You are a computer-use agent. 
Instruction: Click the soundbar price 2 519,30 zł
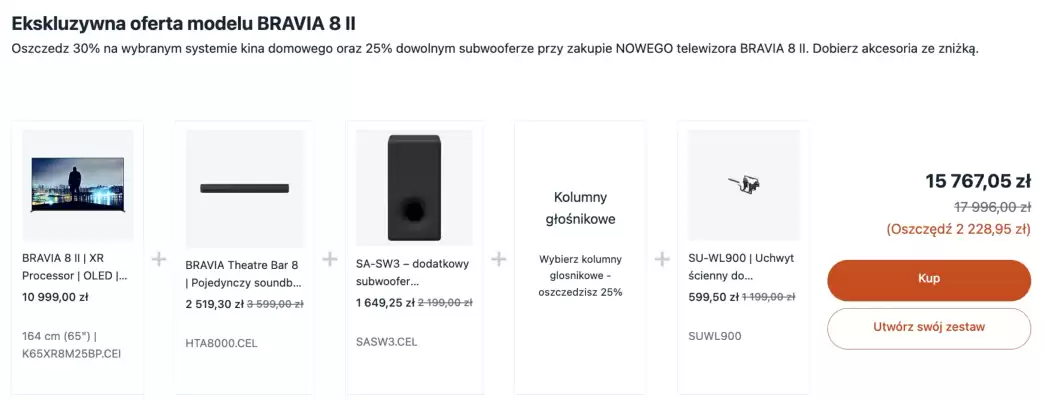click(213, 303)
